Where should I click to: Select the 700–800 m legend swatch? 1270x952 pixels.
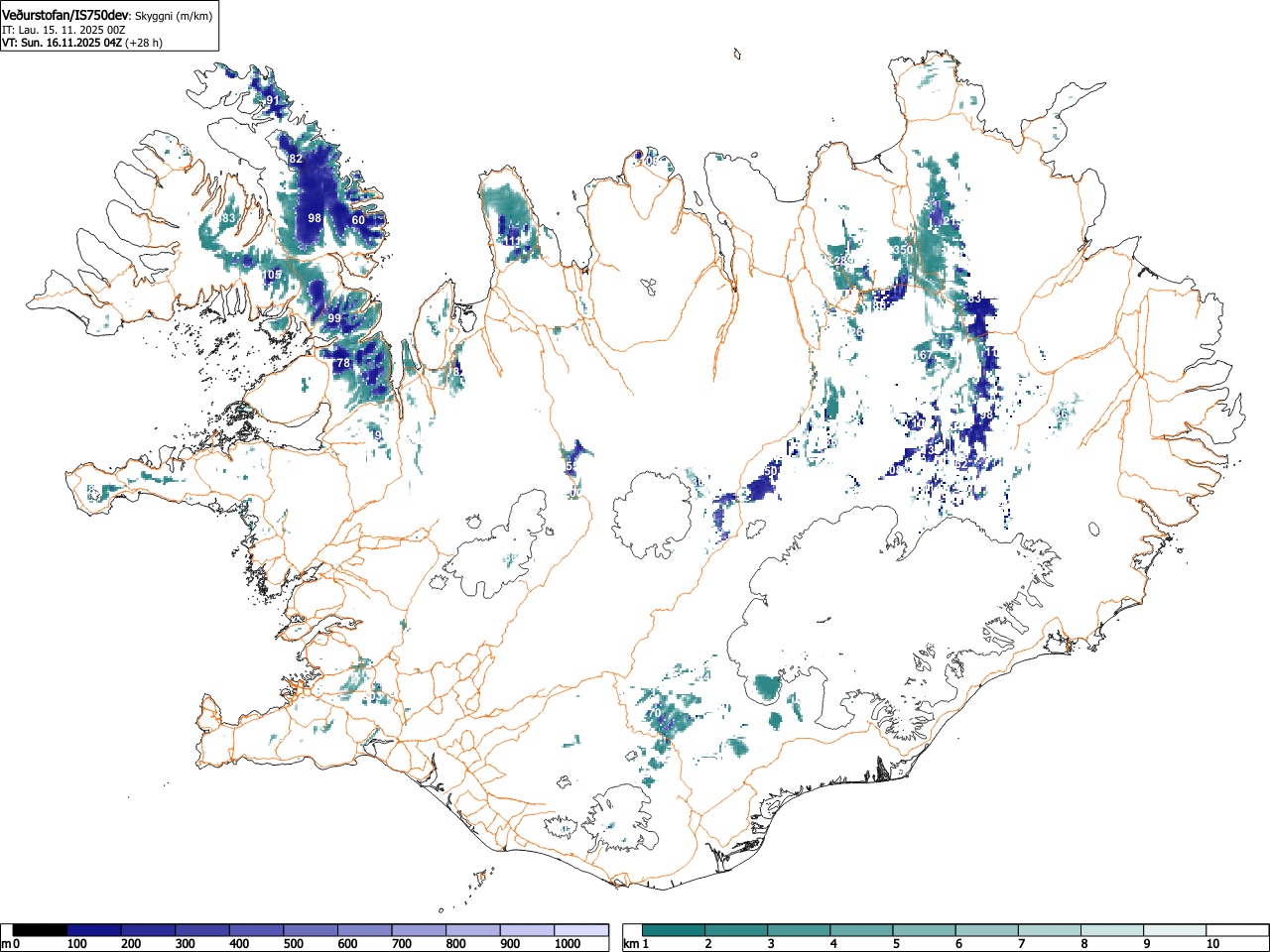pos(419,930)
